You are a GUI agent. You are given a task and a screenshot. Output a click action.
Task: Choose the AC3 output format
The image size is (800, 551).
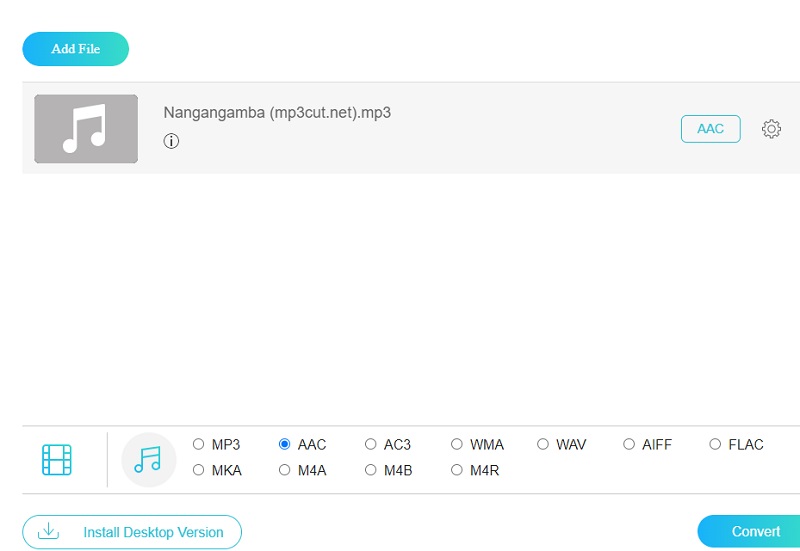[371, 445]
